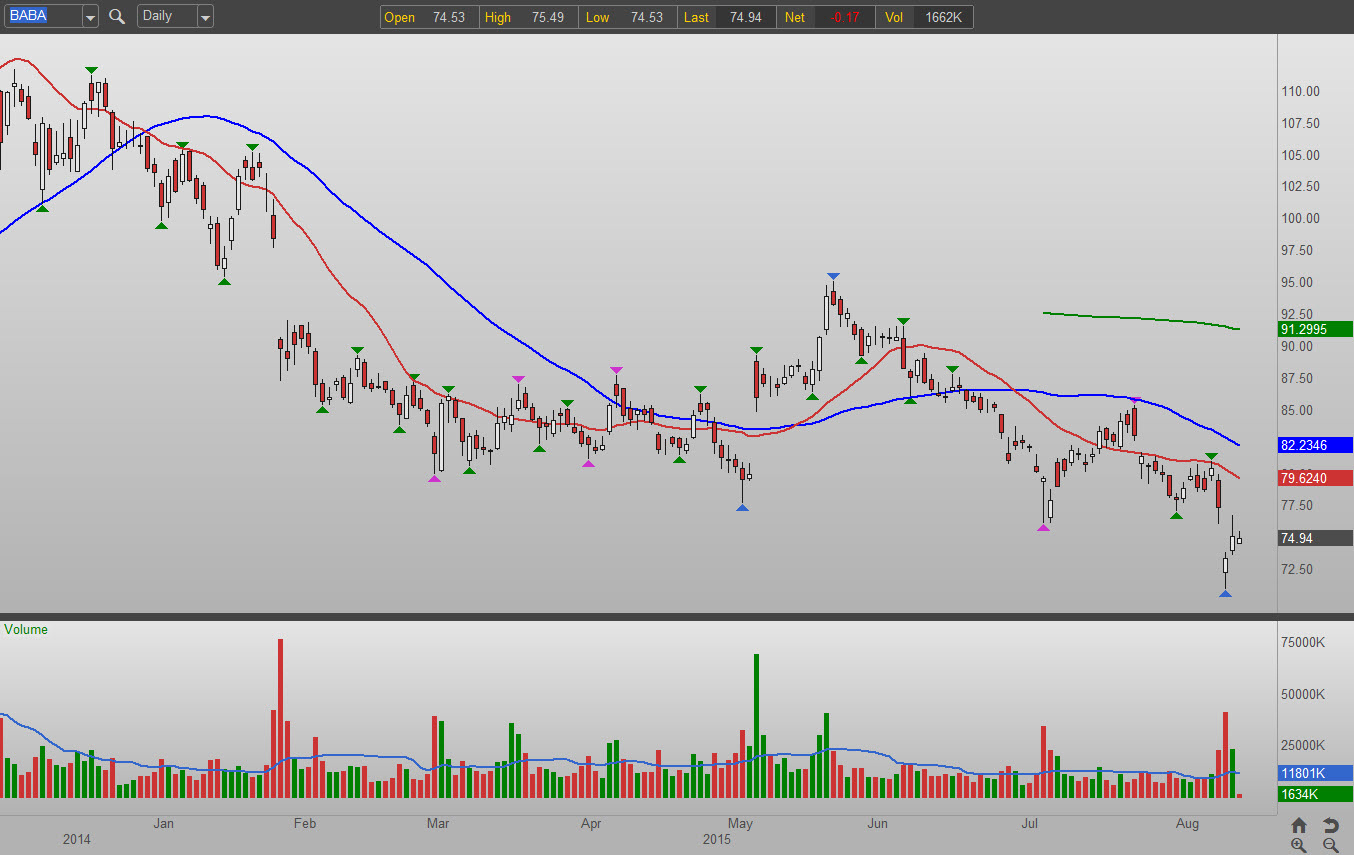Zoom out using the minus magnifier icon

coord(1330,845)
